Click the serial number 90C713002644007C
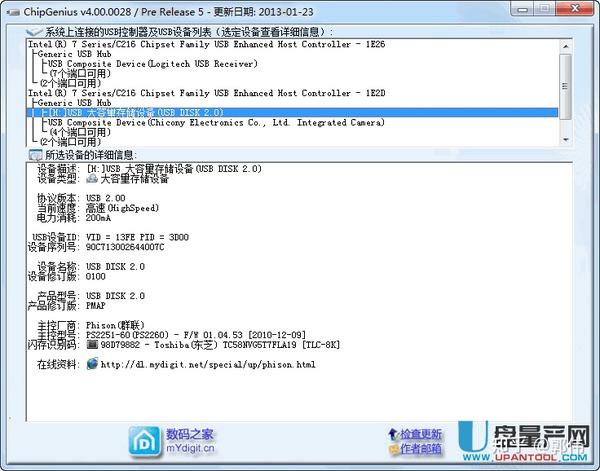This screenshot has width=600, height=471. (x=125, y=247)
